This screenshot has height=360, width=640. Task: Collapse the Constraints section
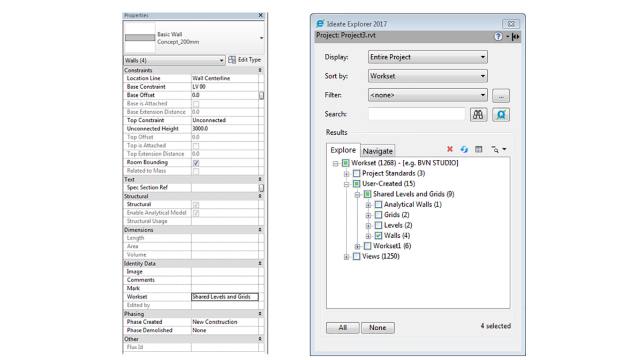point(260,70)
